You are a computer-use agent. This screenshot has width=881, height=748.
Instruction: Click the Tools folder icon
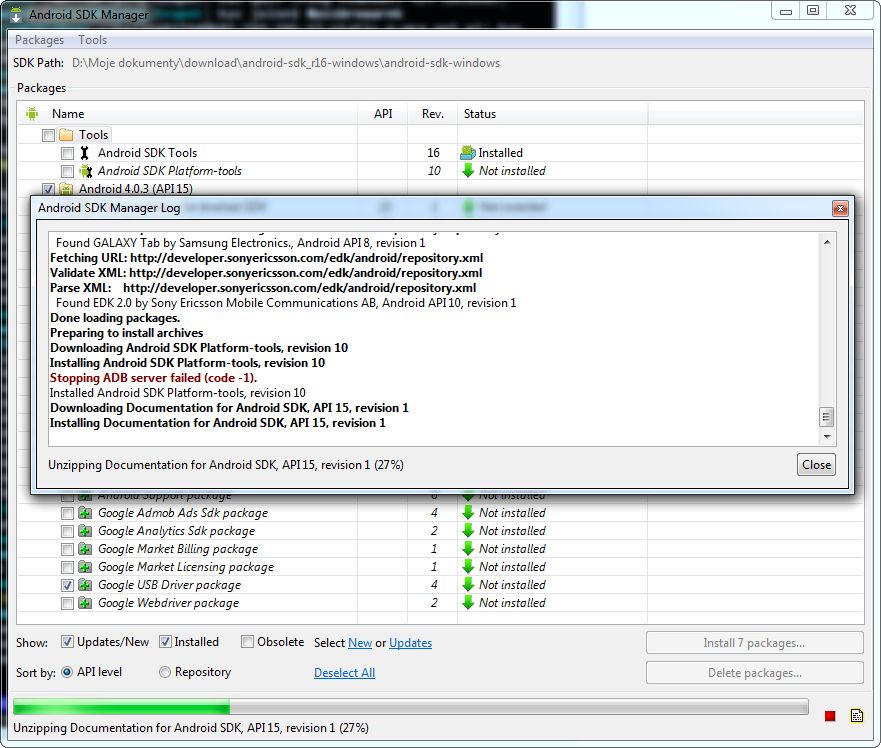pyautogui.click(x=66, y=135)
